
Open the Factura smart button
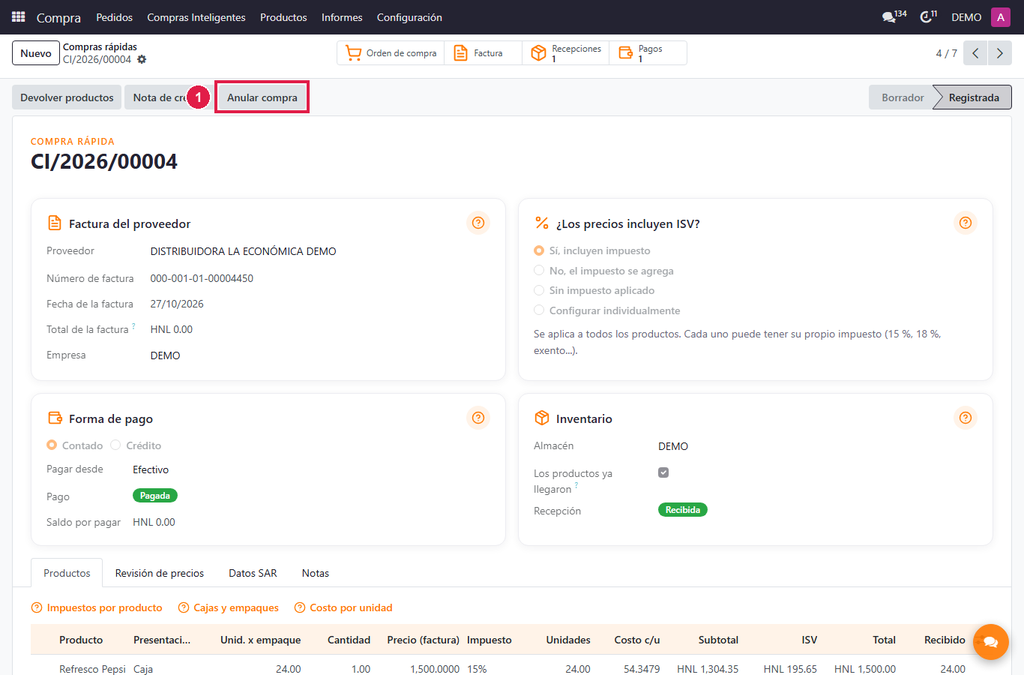click(483, 53)
